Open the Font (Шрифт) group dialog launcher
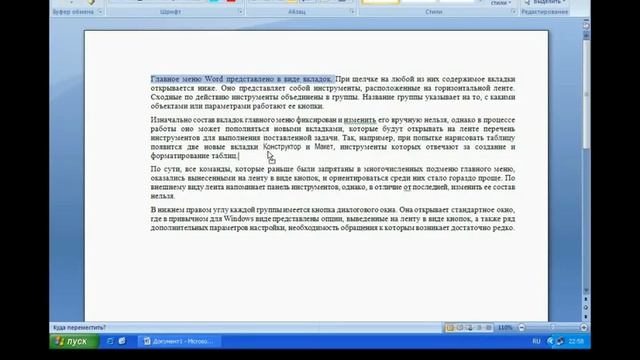 point(240,12)
